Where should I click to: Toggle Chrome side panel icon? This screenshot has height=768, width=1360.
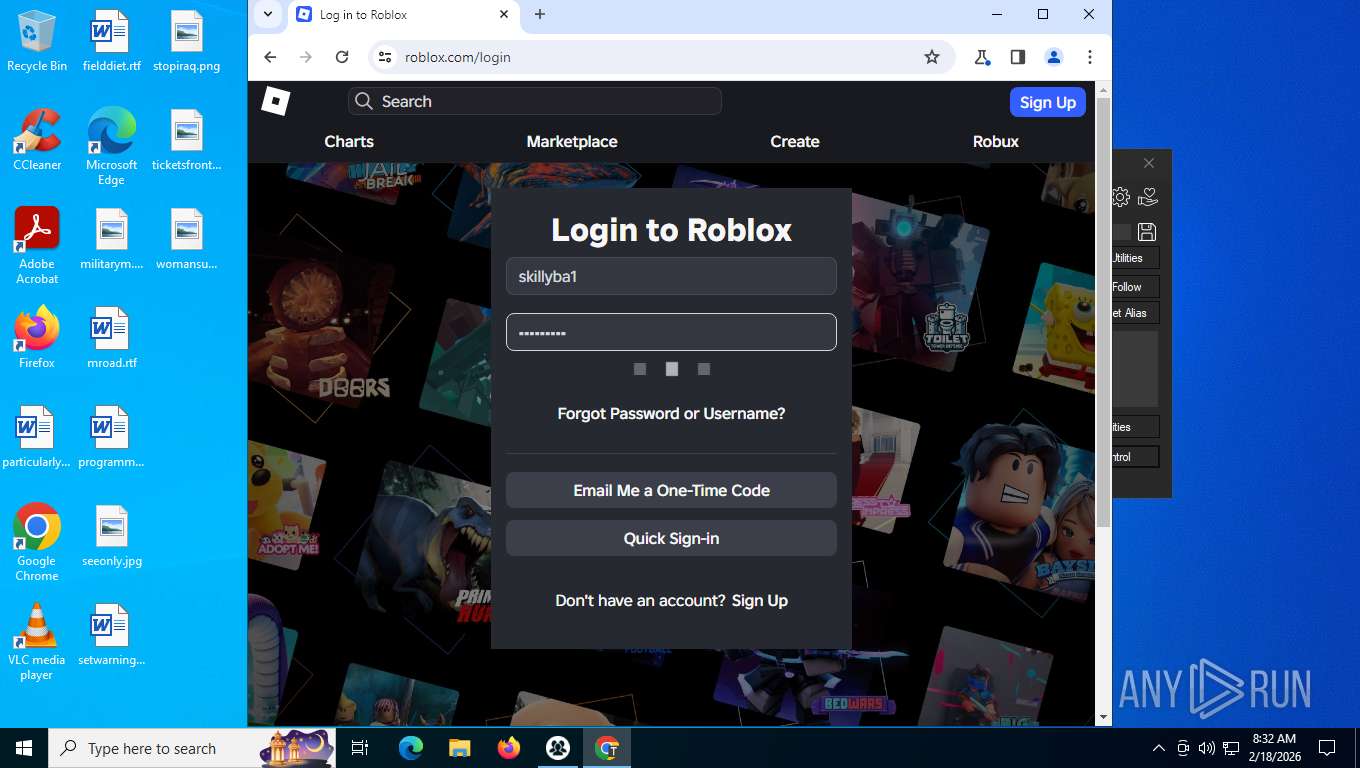click(x=1018, y=57)
